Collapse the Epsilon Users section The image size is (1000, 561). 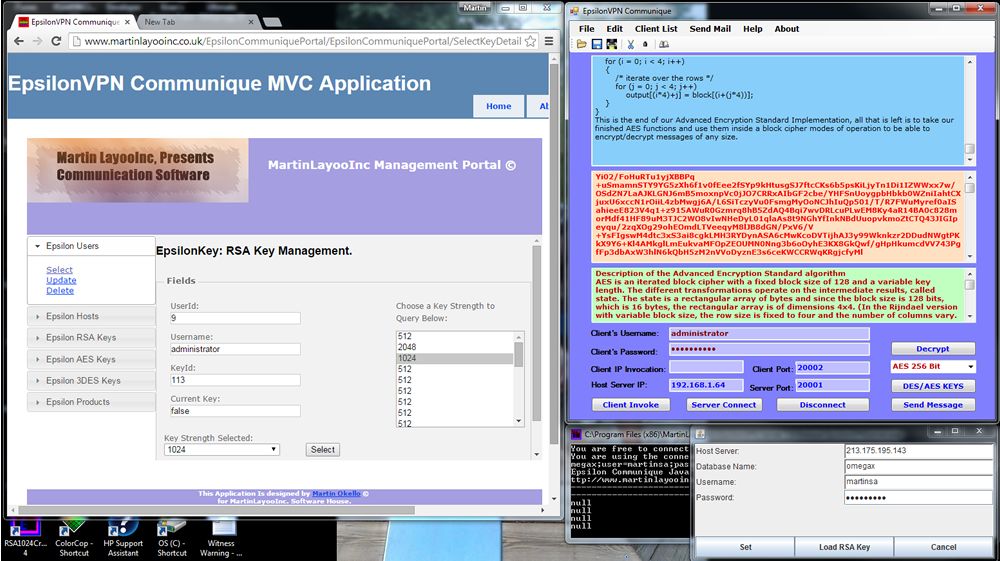(x=91, y=246)
